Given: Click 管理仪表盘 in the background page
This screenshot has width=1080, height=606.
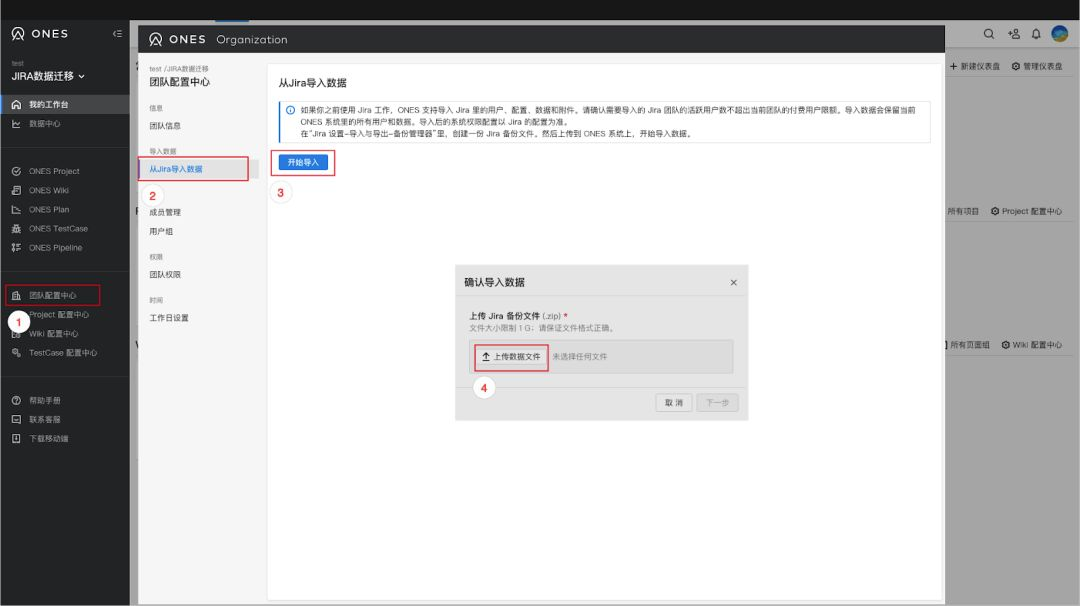Looking at the screenshot, I should pos(1037,67).
